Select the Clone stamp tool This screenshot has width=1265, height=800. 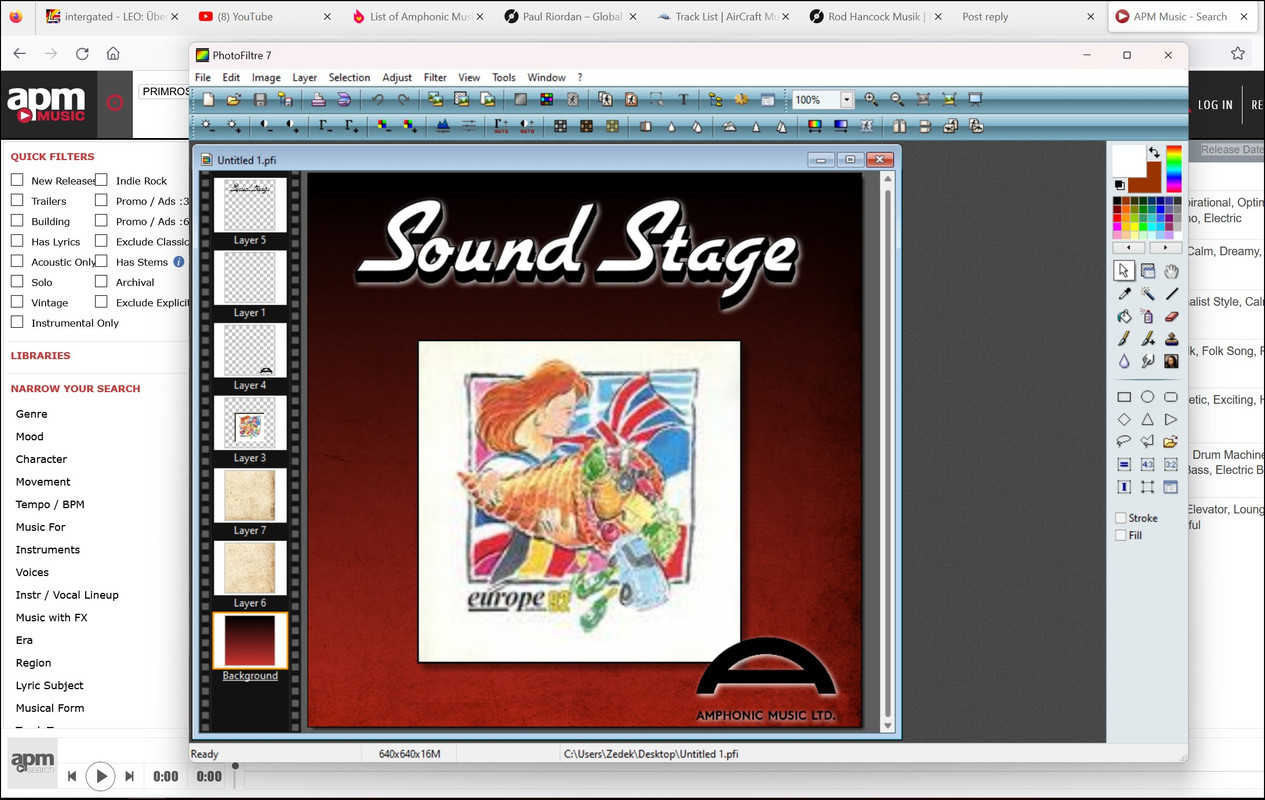(x=1171, y=339)
